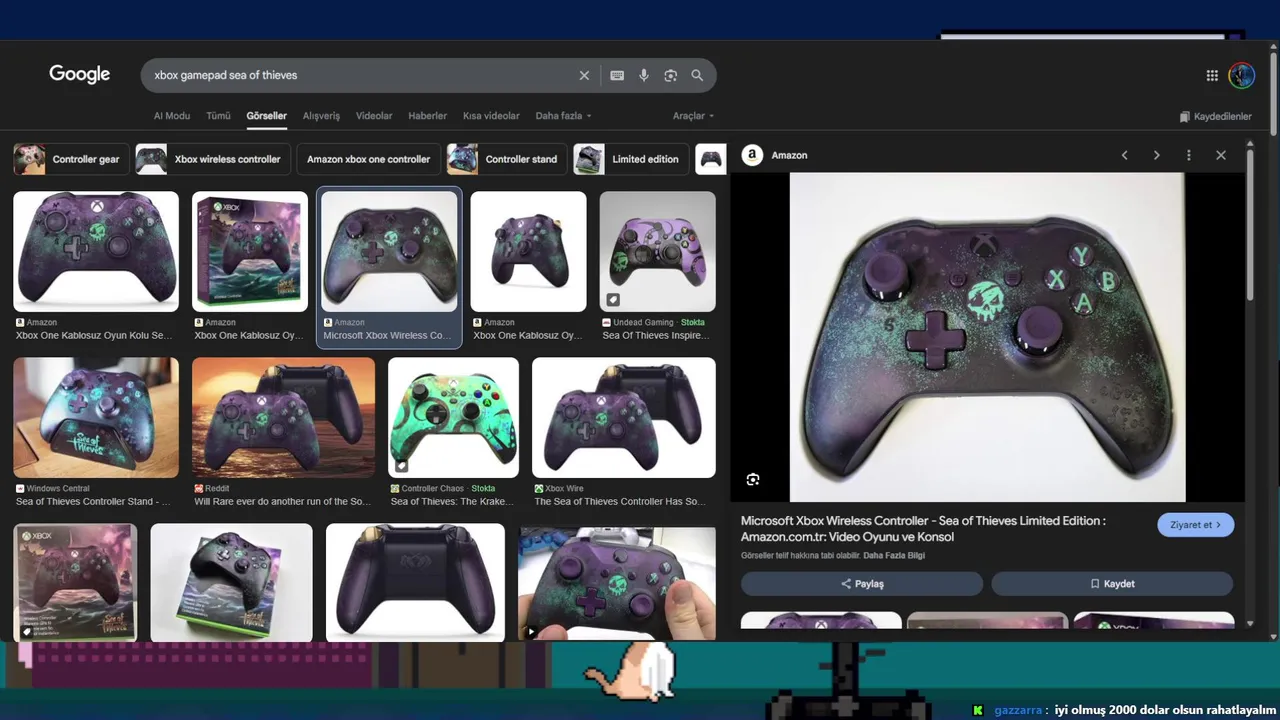1280x720 pixels.
Task: Open Google account profile avatar
Action: pos(1242,75)
